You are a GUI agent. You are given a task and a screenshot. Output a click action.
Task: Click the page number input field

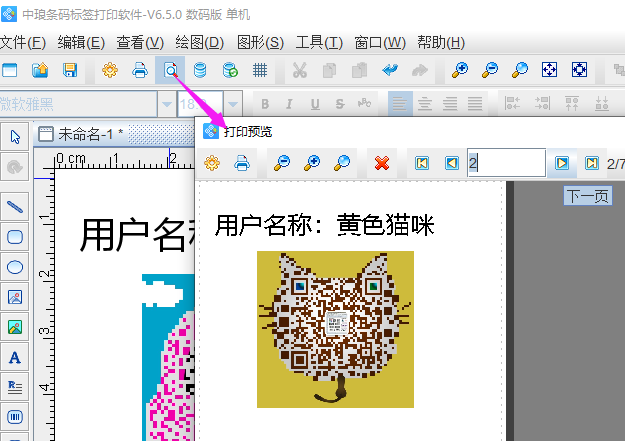(x=505, y=163)
